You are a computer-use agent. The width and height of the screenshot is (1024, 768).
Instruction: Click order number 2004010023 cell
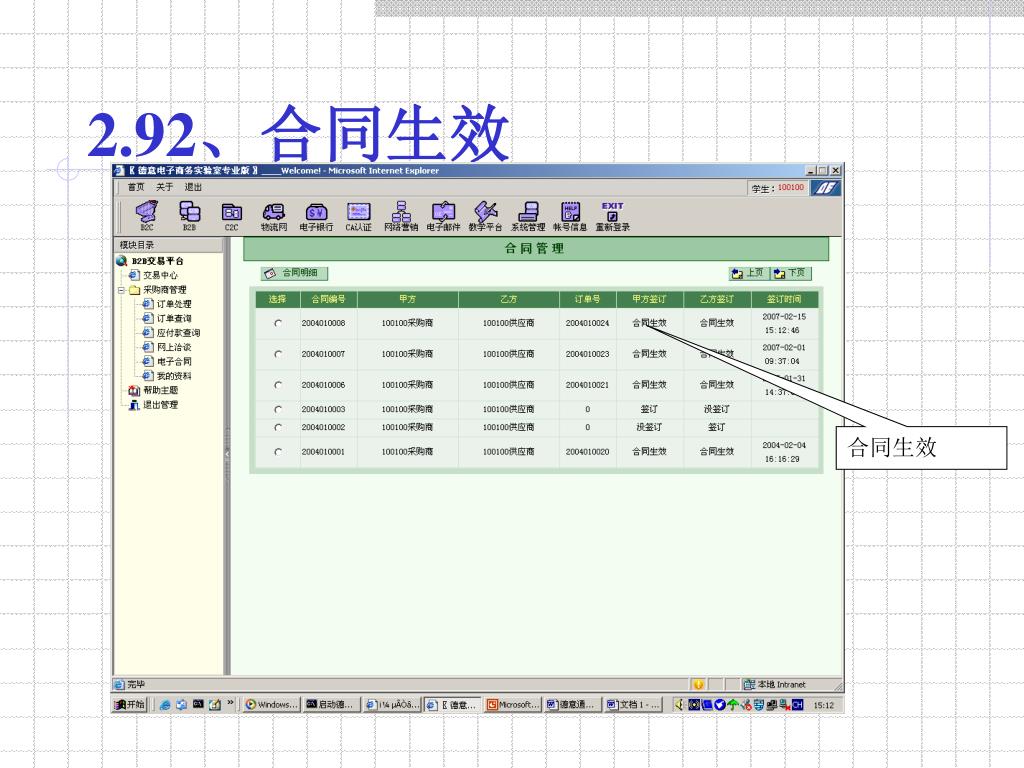coord(587,354)
